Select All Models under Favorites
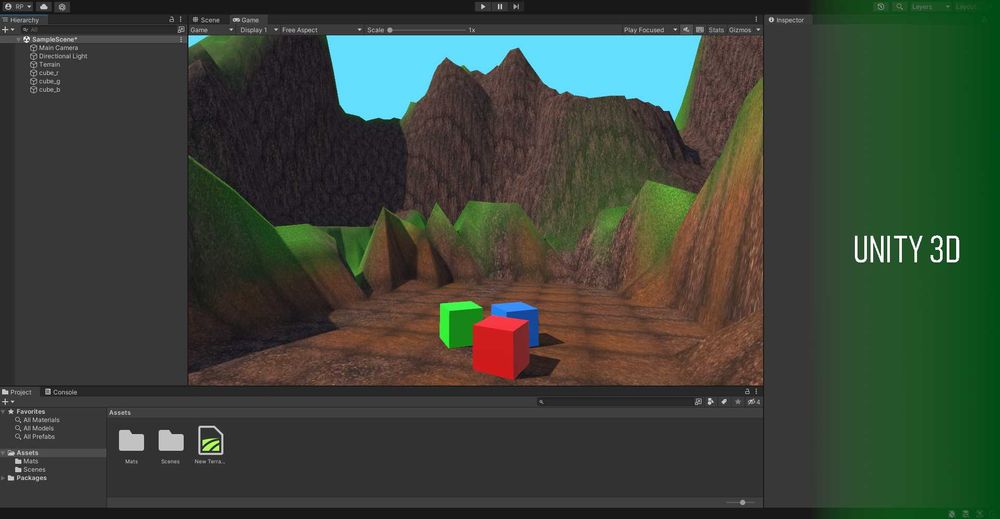Image resolution: width=1000 pixels, height=519 pixels. click(34, 428)
